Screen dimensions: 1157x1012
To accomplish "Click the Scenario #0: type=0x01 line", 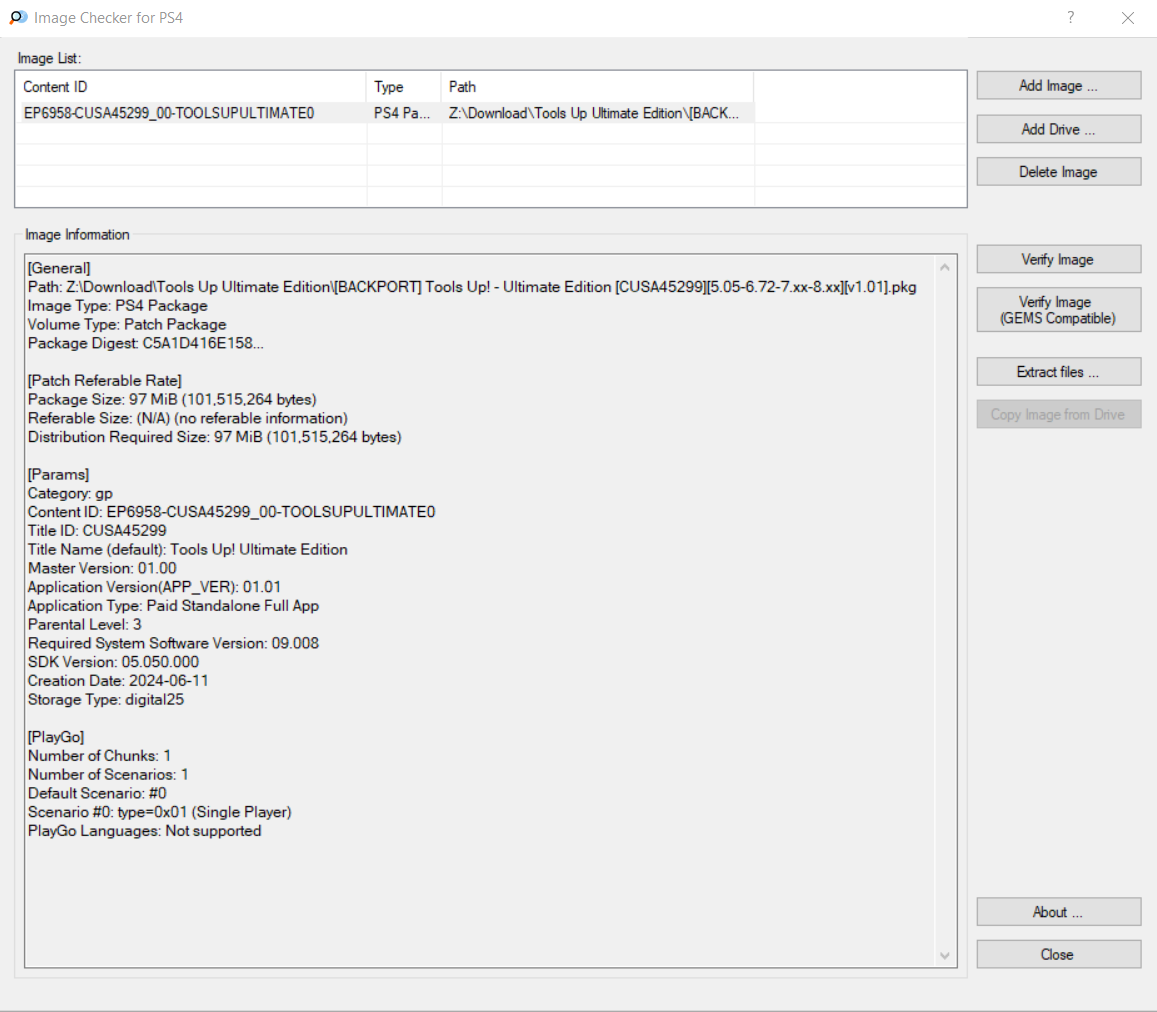I will click(159, 812).
